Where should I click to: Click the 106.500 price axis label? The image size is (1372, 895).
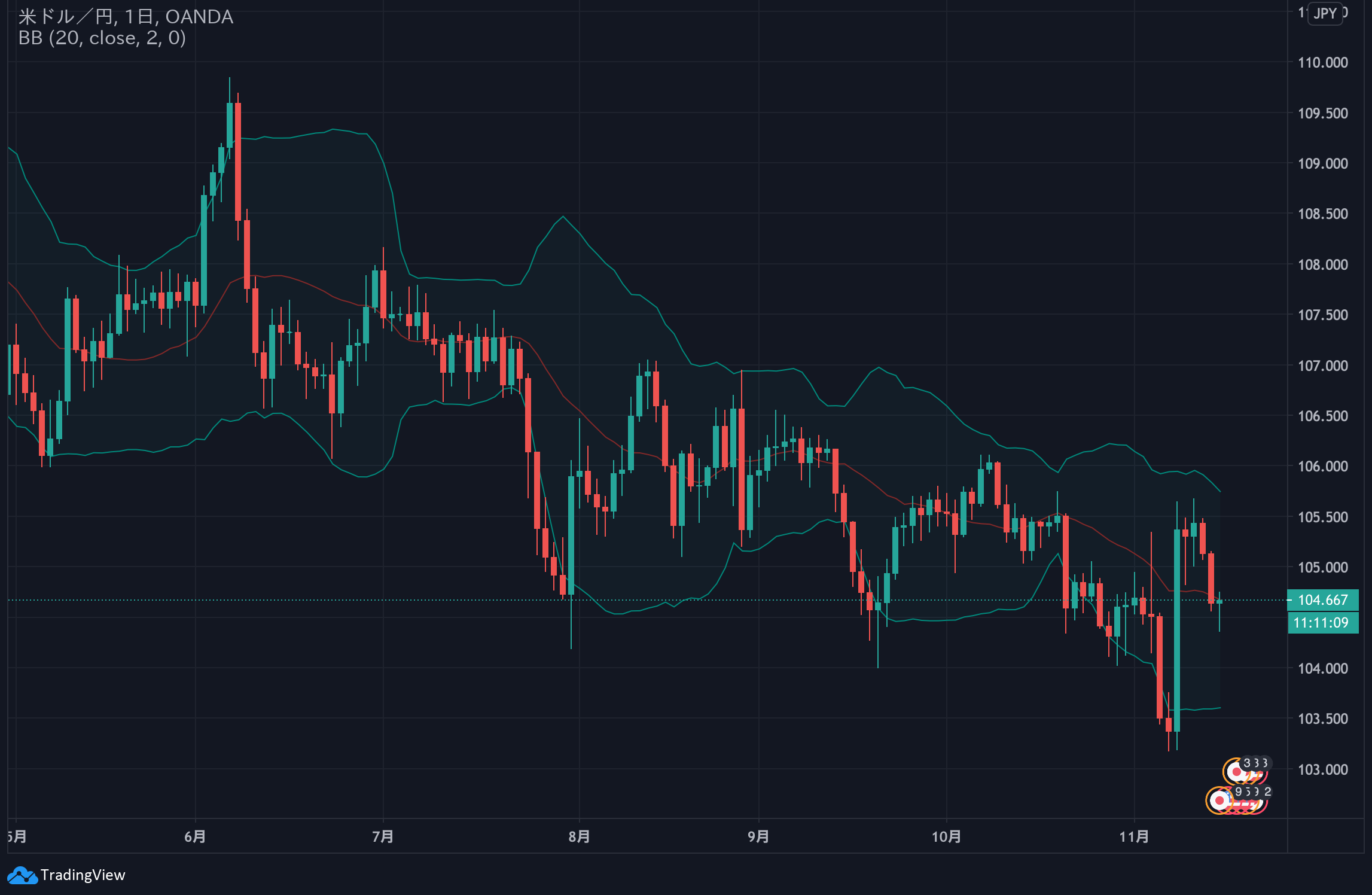(x=1322, y=416)
